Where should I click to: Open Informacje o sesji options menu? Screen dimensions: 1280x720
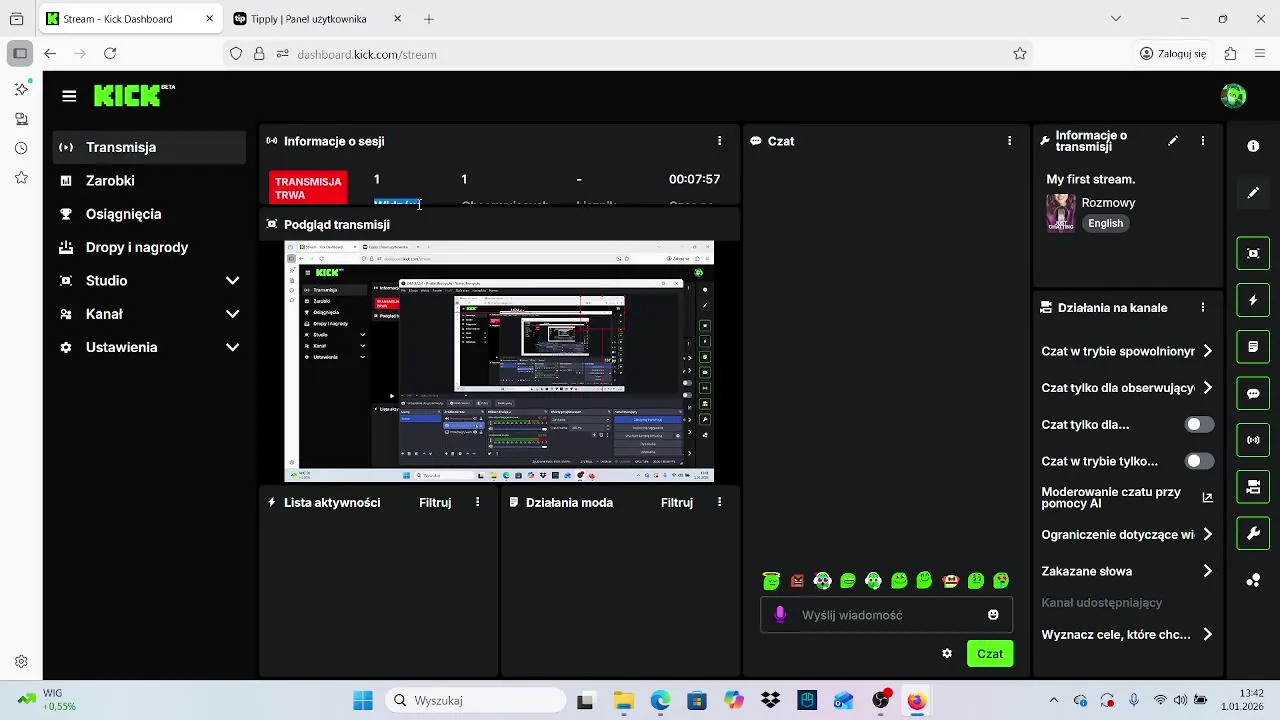(x=719, y=141)
